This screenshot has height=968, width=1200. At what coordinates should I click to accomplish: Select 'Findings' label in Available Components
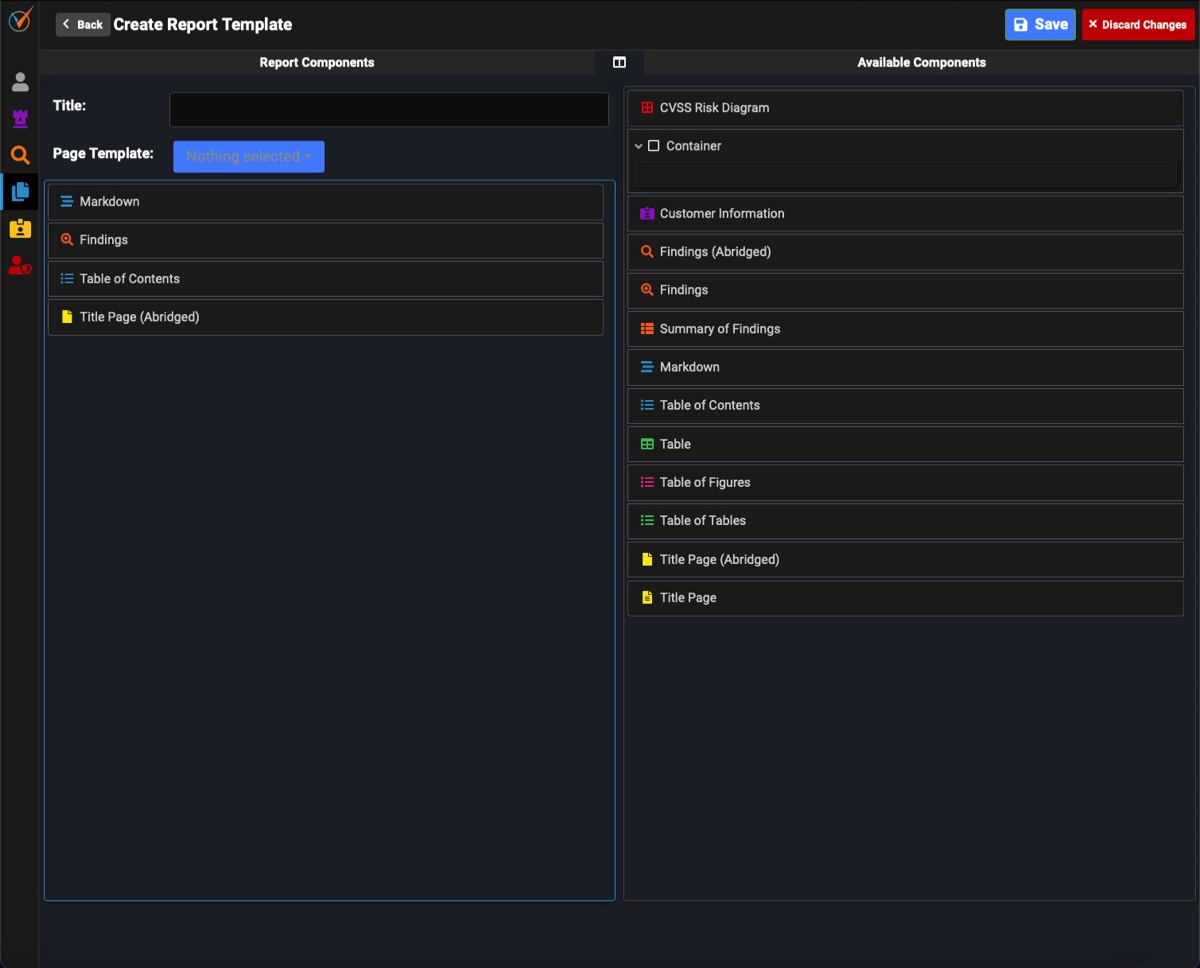684,290
